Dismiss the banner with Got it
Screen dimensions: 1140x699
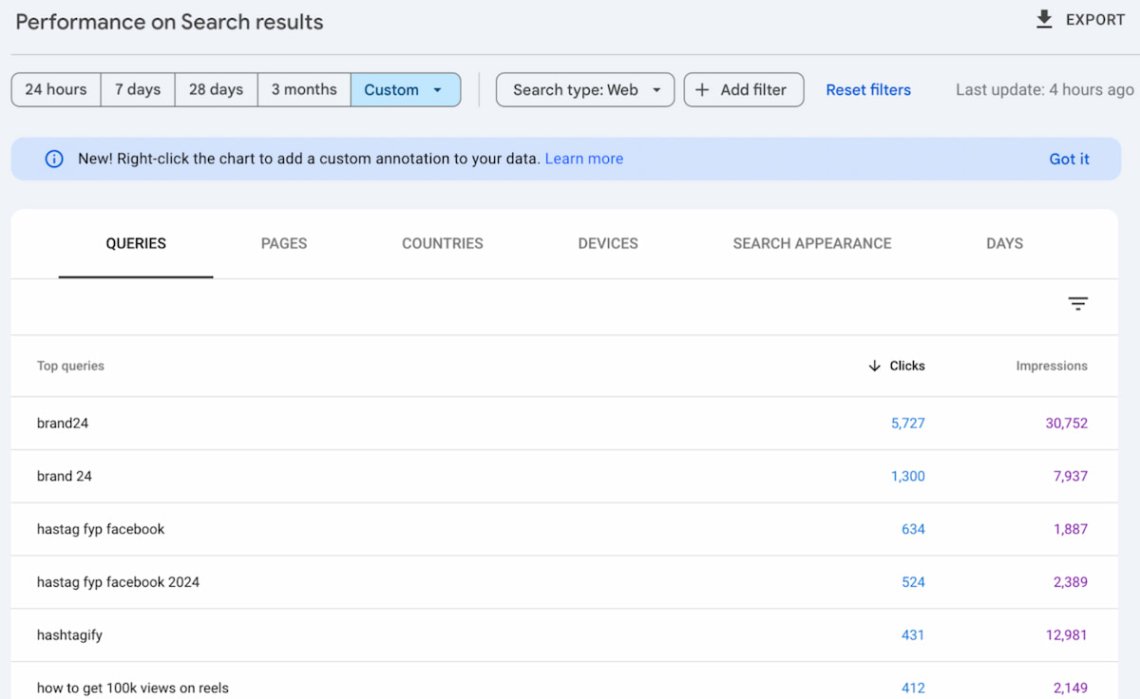point(1069,159)
